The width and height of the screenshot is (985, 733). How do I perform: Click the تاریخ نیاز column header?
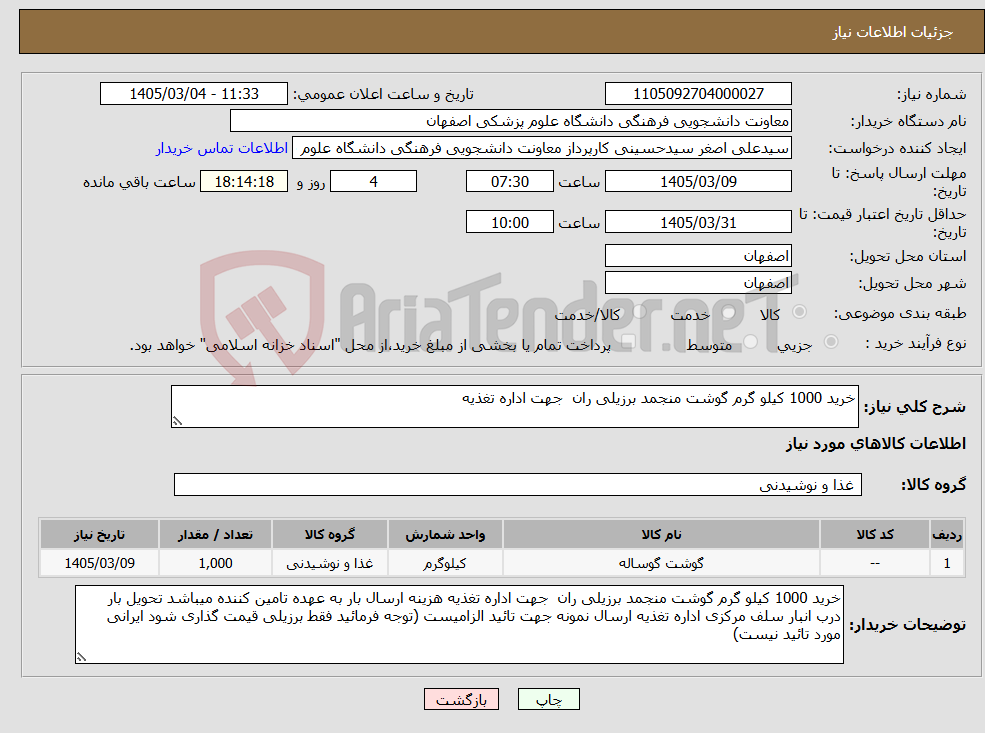coord(99,535)
